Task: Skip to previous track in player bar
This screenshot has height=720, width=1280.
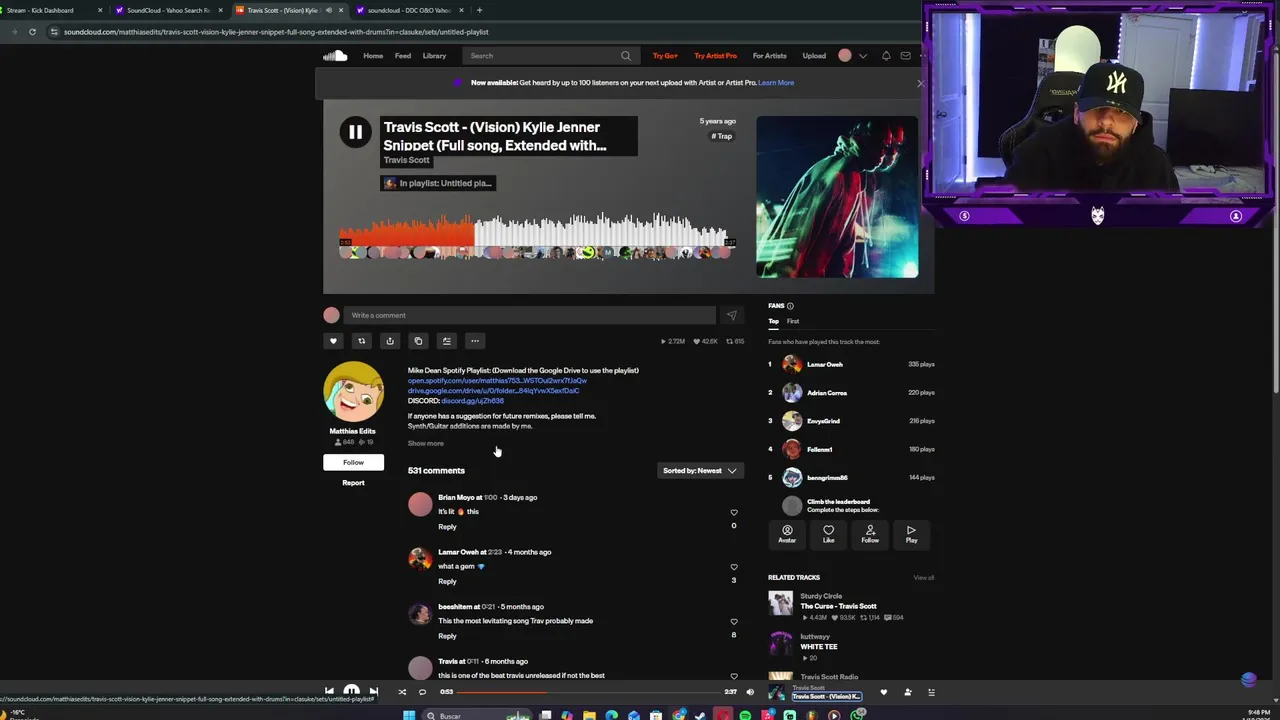Action: (x=329, y=691)
